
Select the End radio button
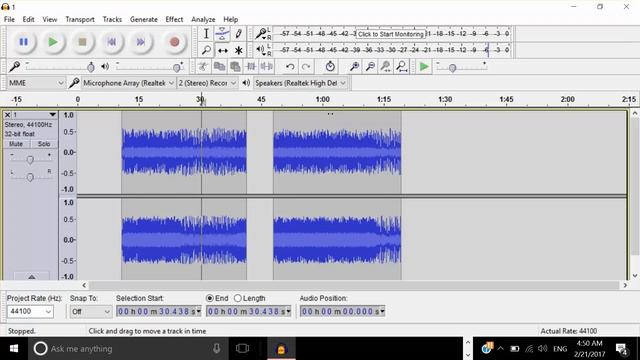(x=210, y=298)
